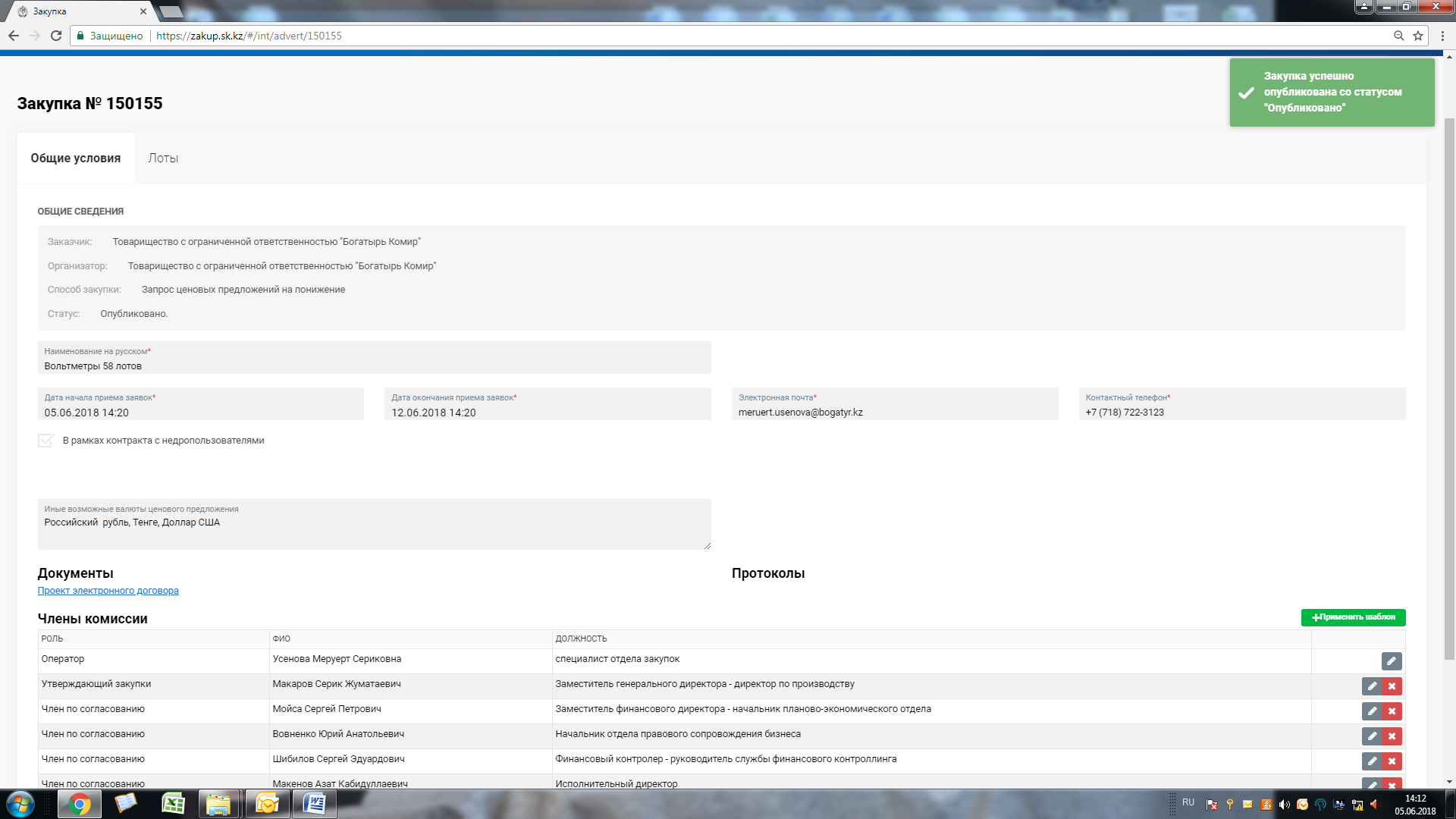Open the Java tray icon
The width and height of the screenshot is (1456, 819).
(x=1266, y=805)
